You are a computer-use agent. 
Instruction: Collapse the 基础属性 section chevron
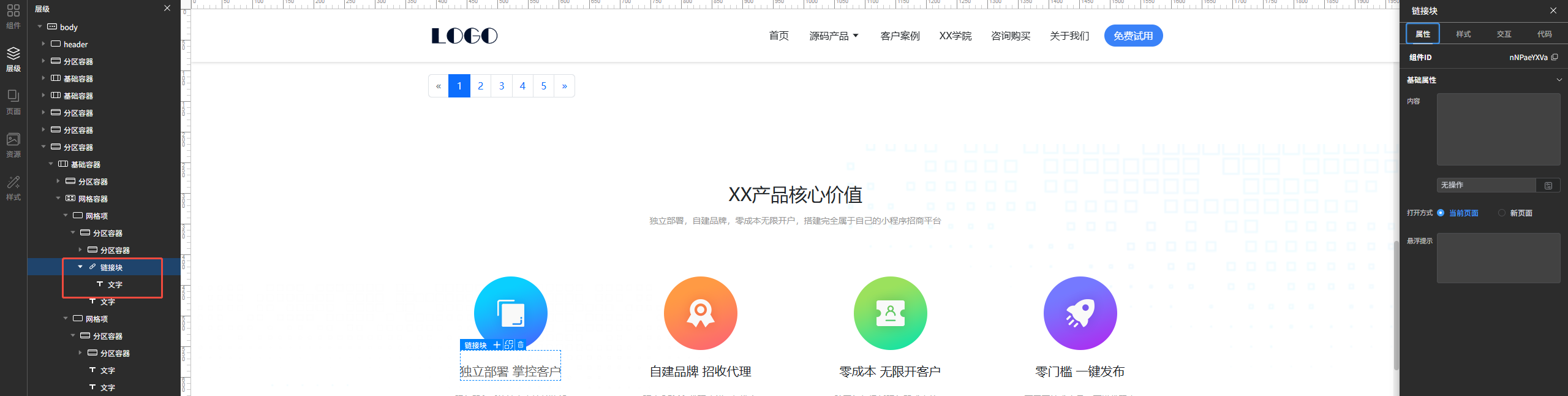pos(1559,80)
